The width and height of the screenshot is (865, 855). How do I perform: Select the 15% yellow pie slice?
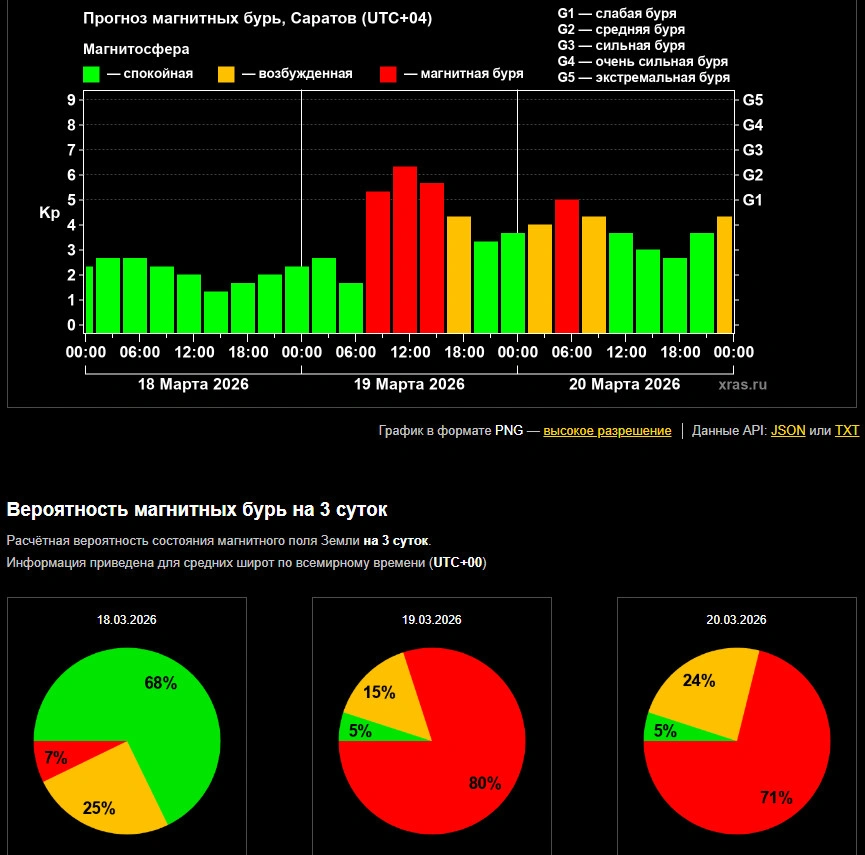click(x=382, y=694)
